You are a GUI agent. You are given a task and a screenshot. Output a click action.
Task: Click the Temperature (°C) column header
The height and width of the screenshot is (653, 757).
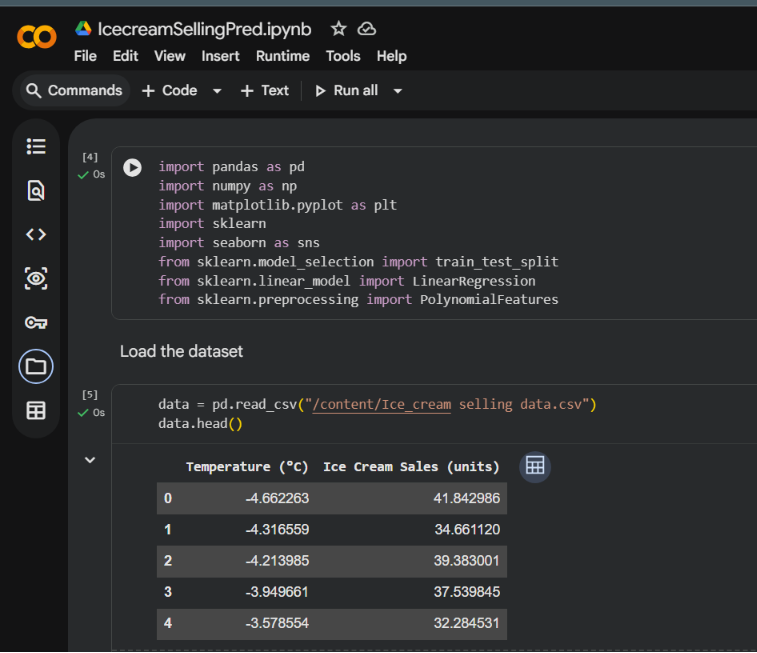[x=247, y=467]
